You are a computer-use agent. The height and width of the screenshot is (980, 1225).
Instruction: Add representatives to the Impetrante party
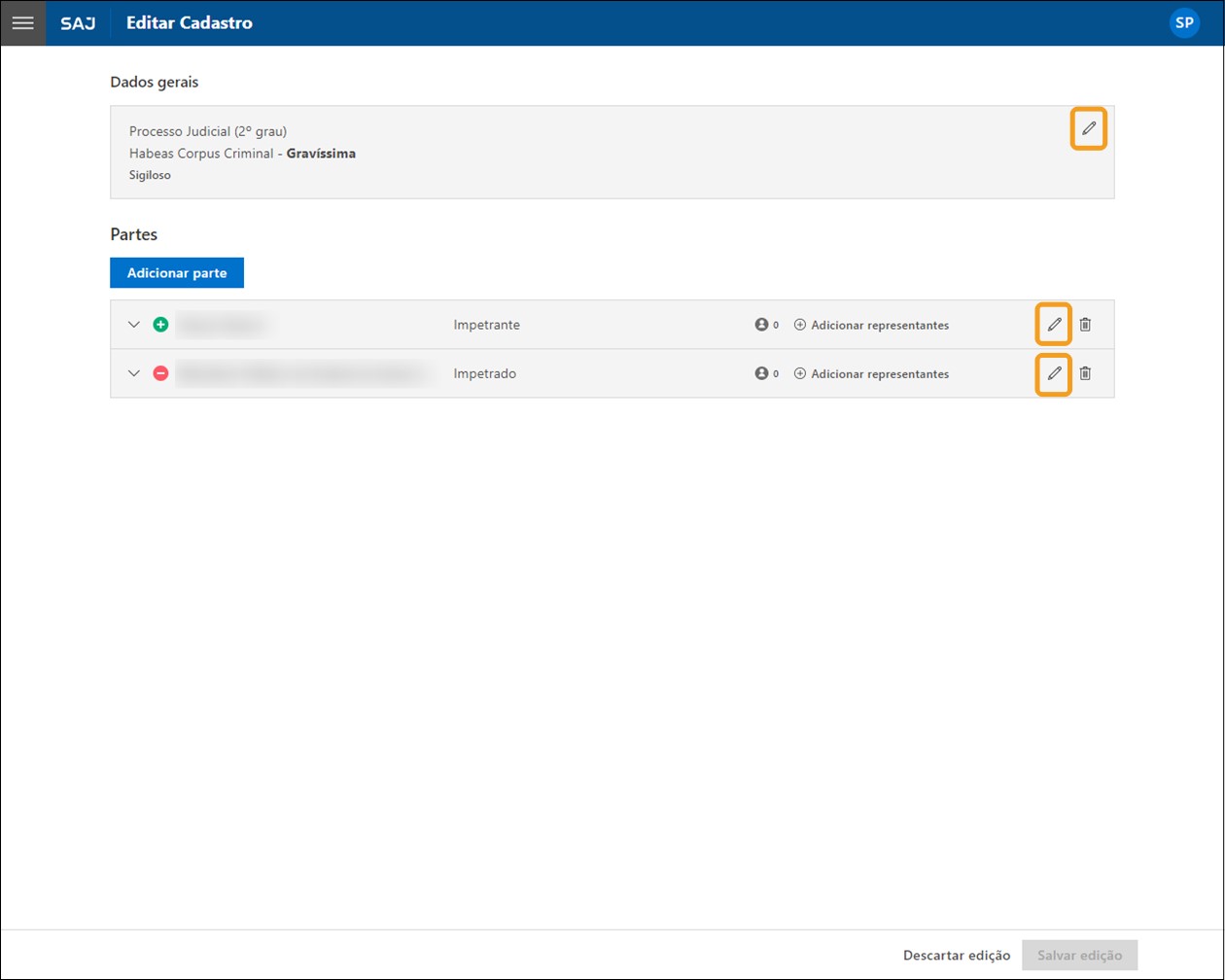871,326
